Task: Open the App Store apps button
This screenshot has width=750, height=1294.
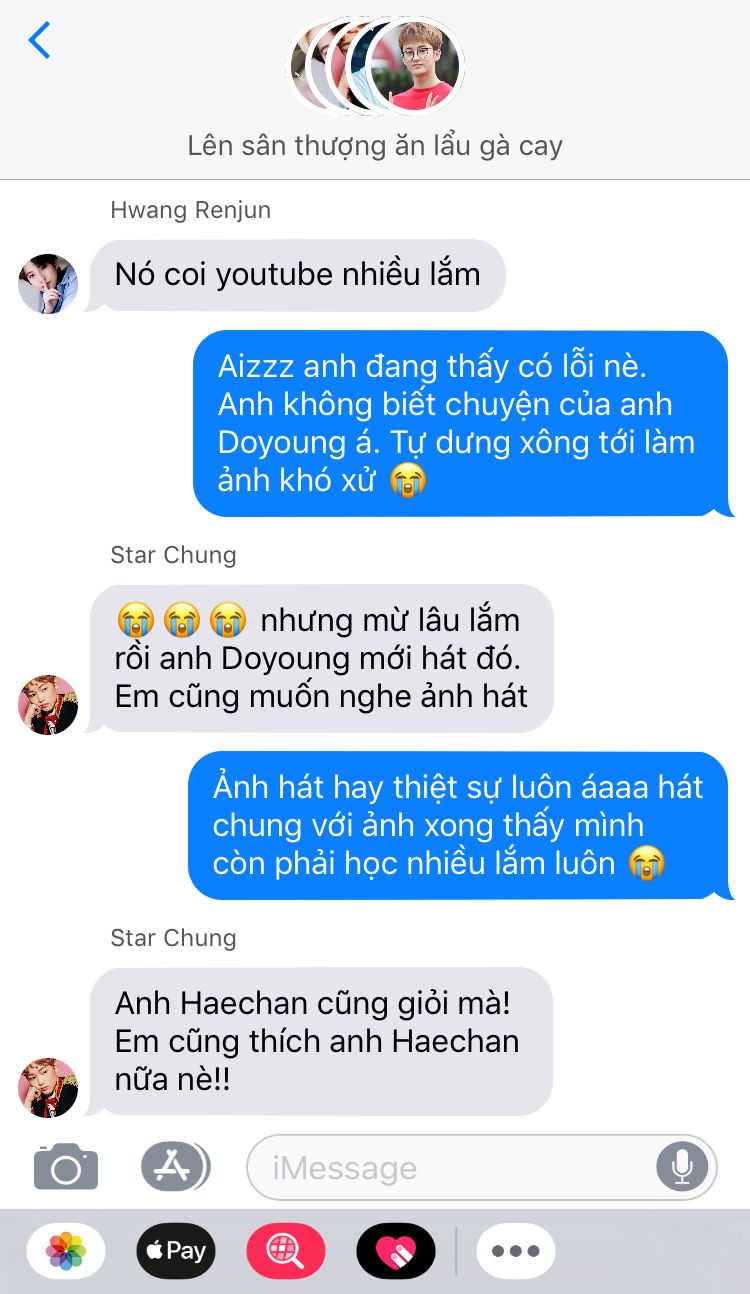Action: [175, 1166]
